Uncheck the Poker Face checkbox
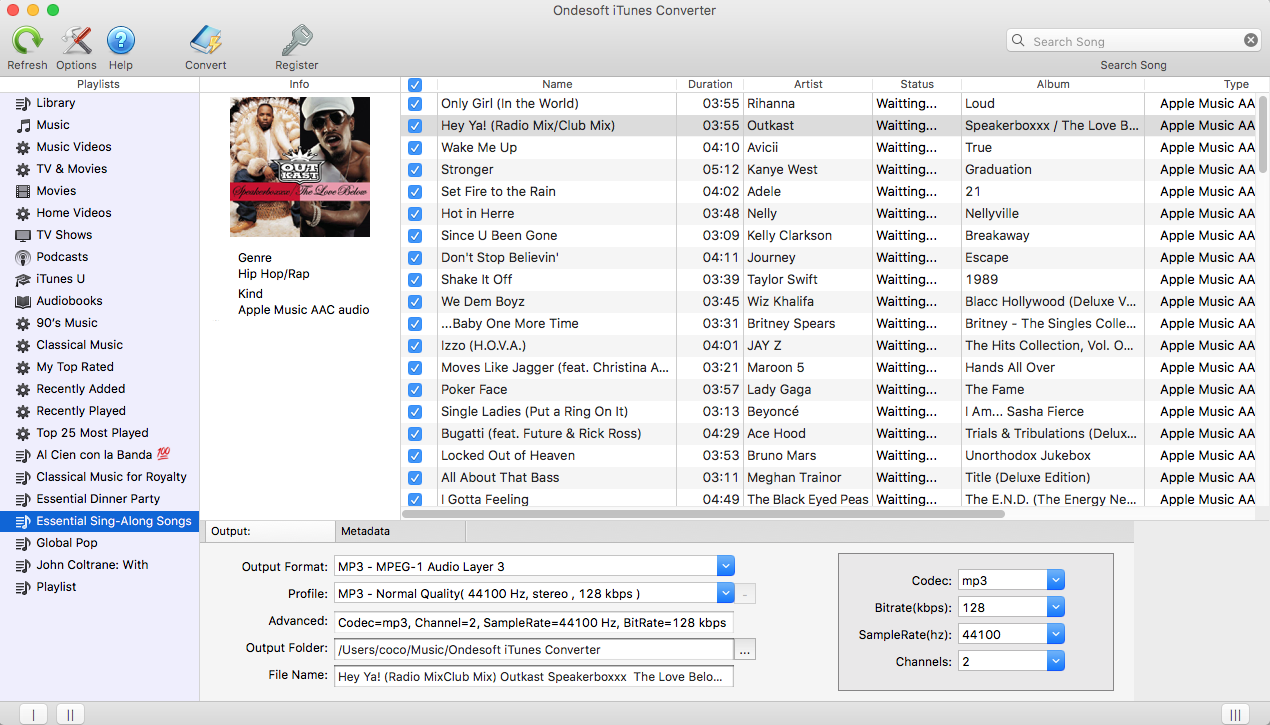1270x725 pixels. coord(415,389)
